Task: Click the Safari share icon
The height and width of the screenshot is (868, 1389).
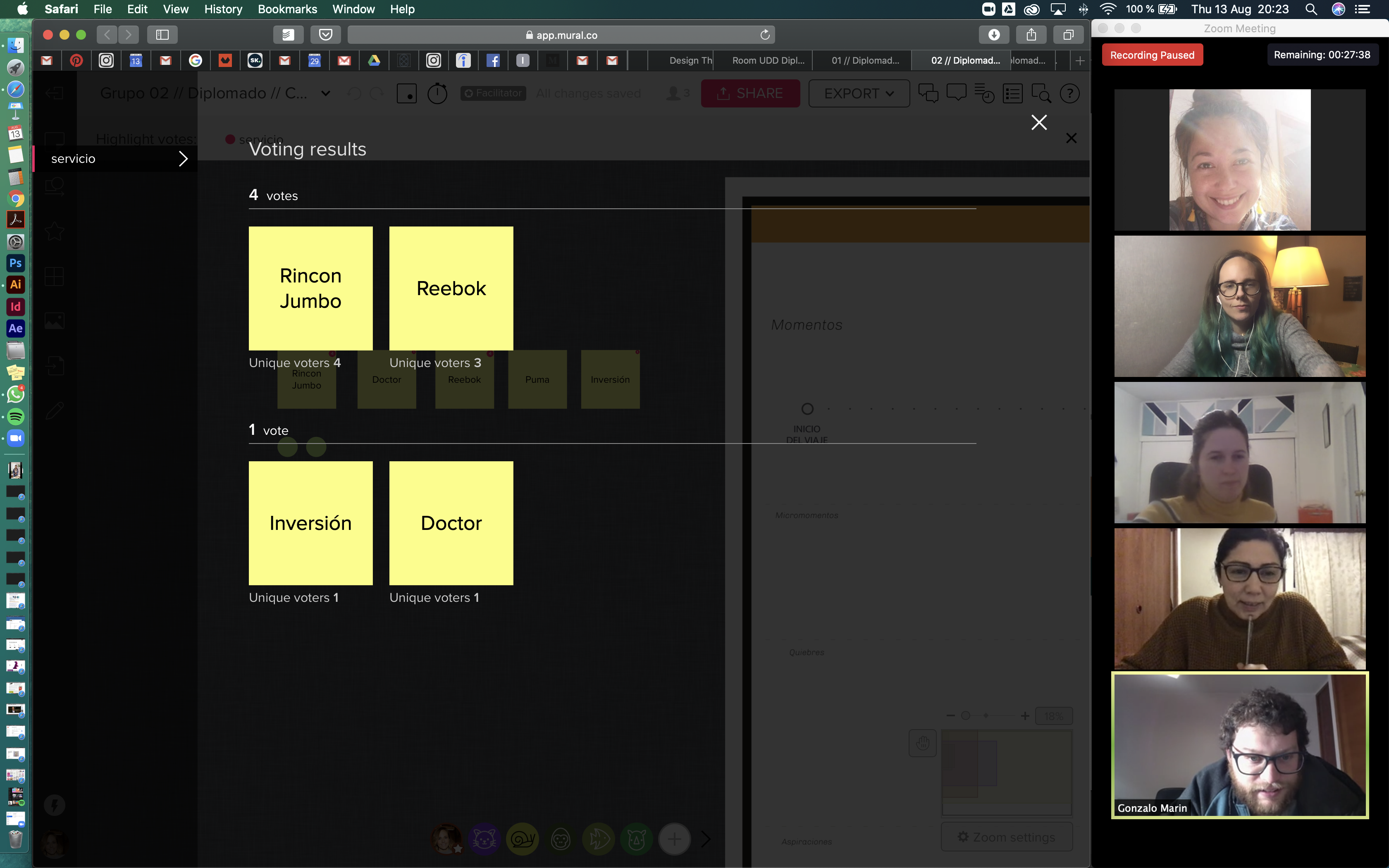Action: coord(1031,35)
